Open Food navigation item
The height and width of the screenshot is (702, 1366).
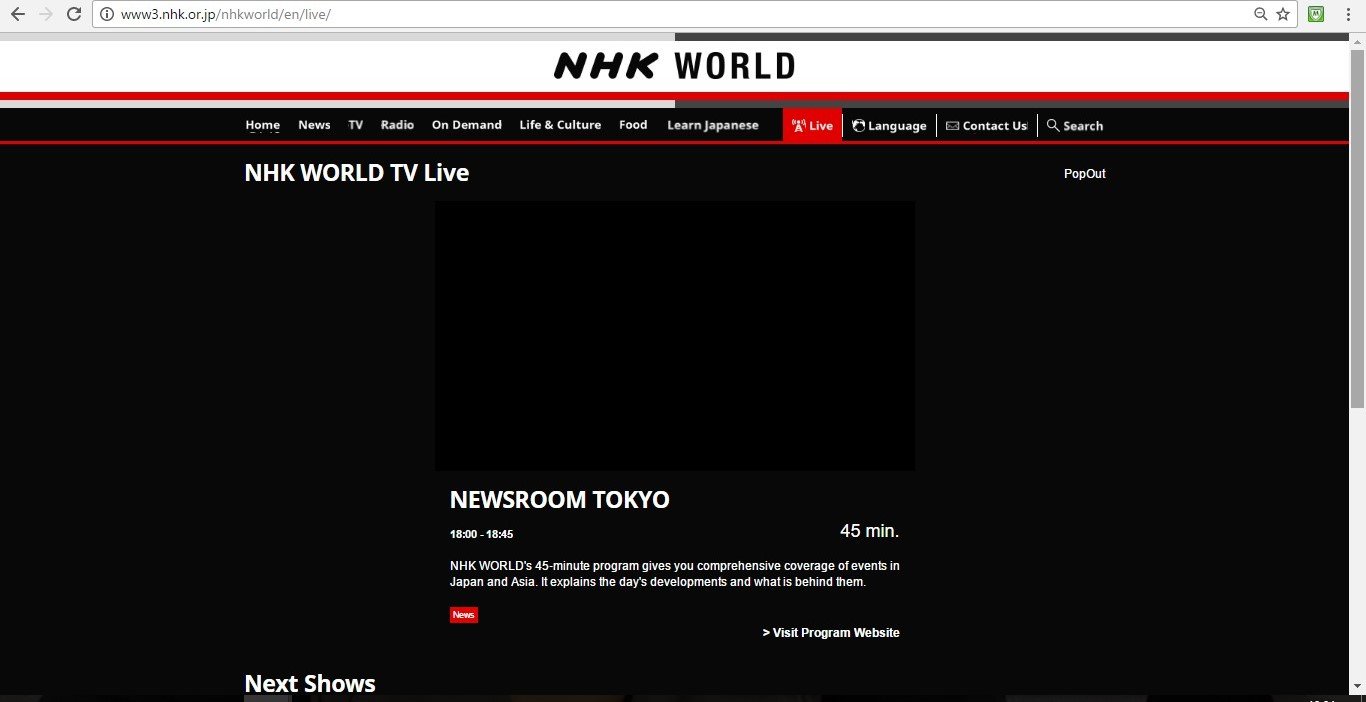[633, 125]
